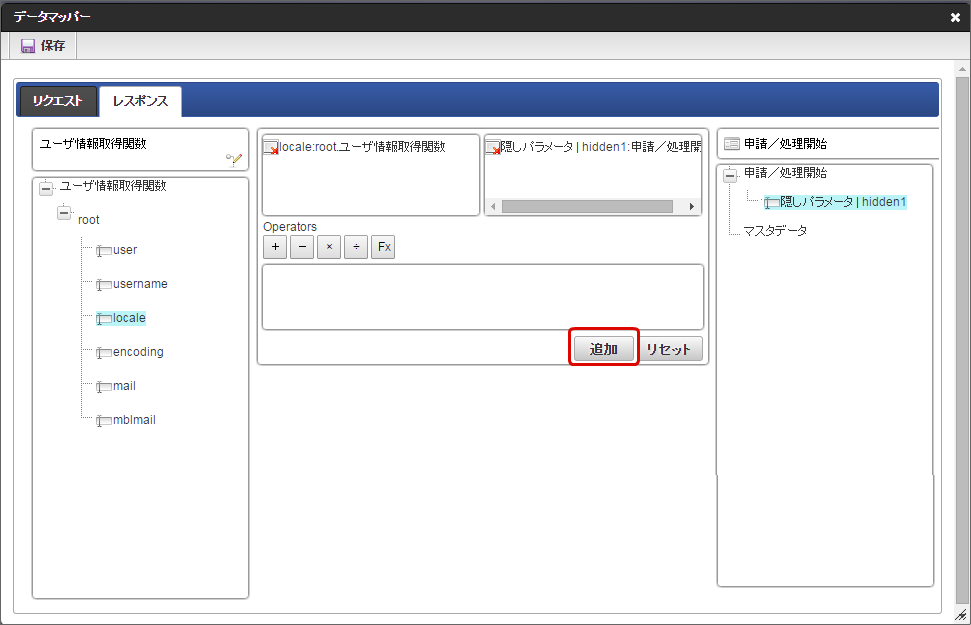
Task: Select 隠しパラメータ | hidden1 tree item
Action: tap(843, 202)
